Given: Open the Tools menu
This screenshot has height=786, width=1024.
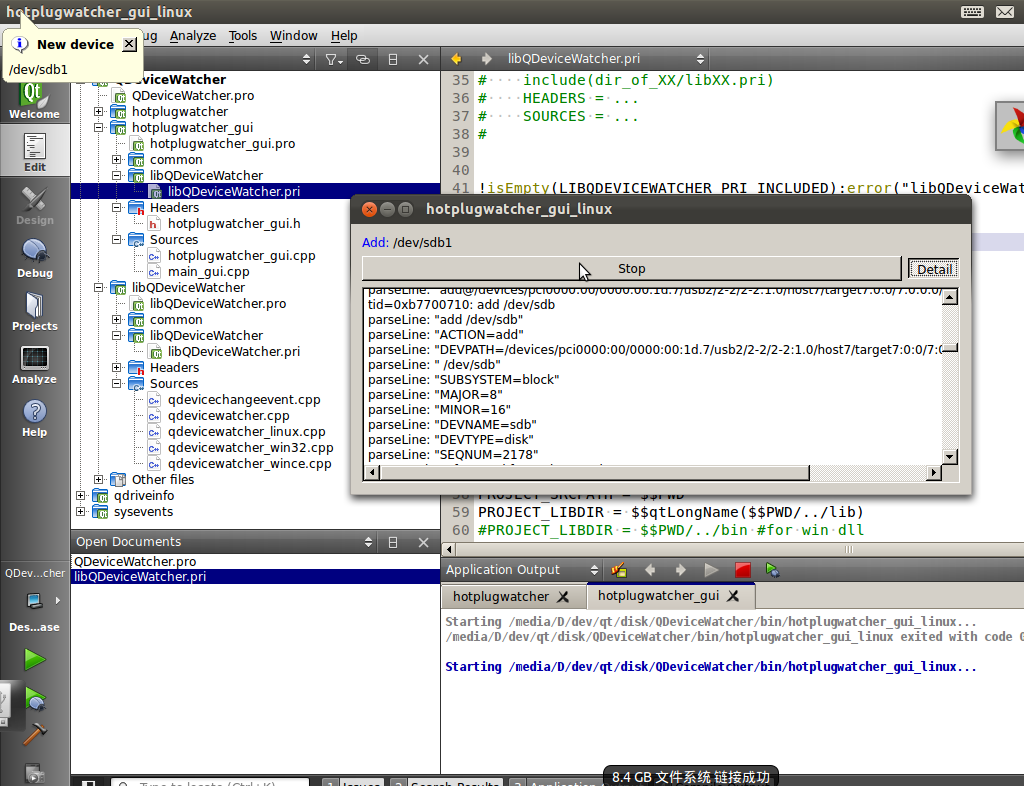Looking at the screenshot, I should point(242,35).
